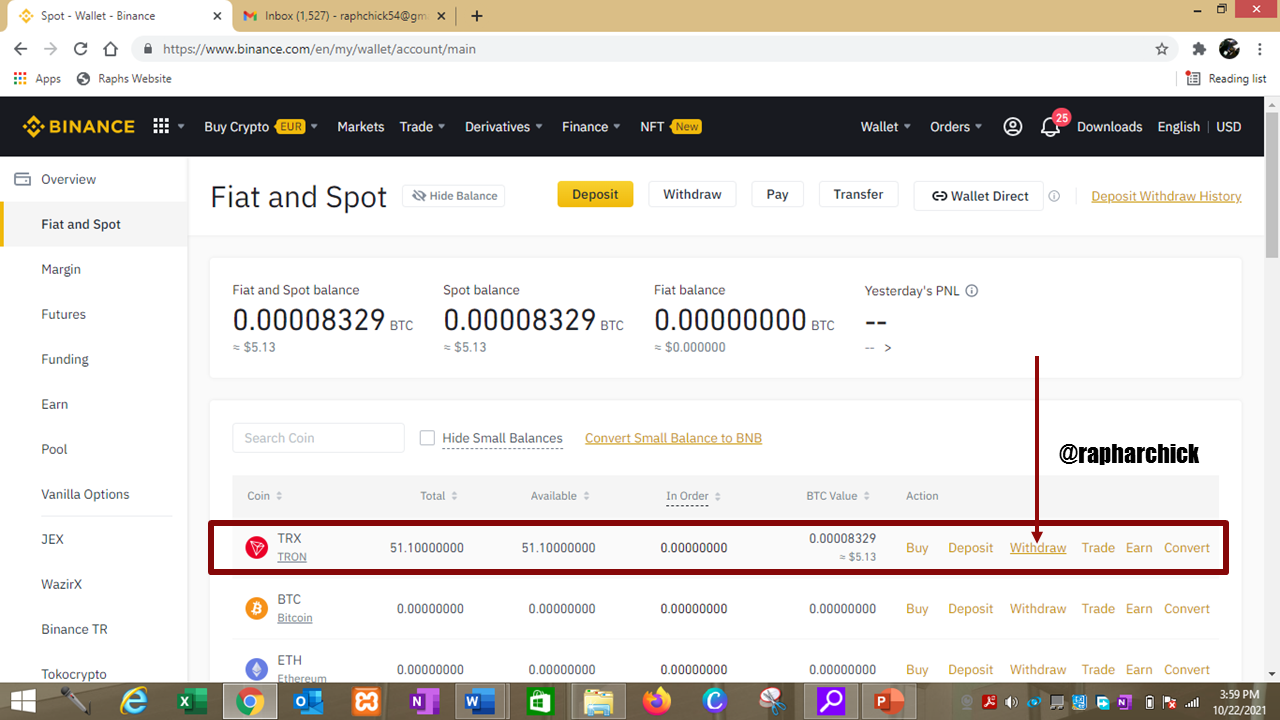This screenshot has width=1280, height=720.
Task: Click the Withdraw button at the top
Action: (x=692, y=194)
